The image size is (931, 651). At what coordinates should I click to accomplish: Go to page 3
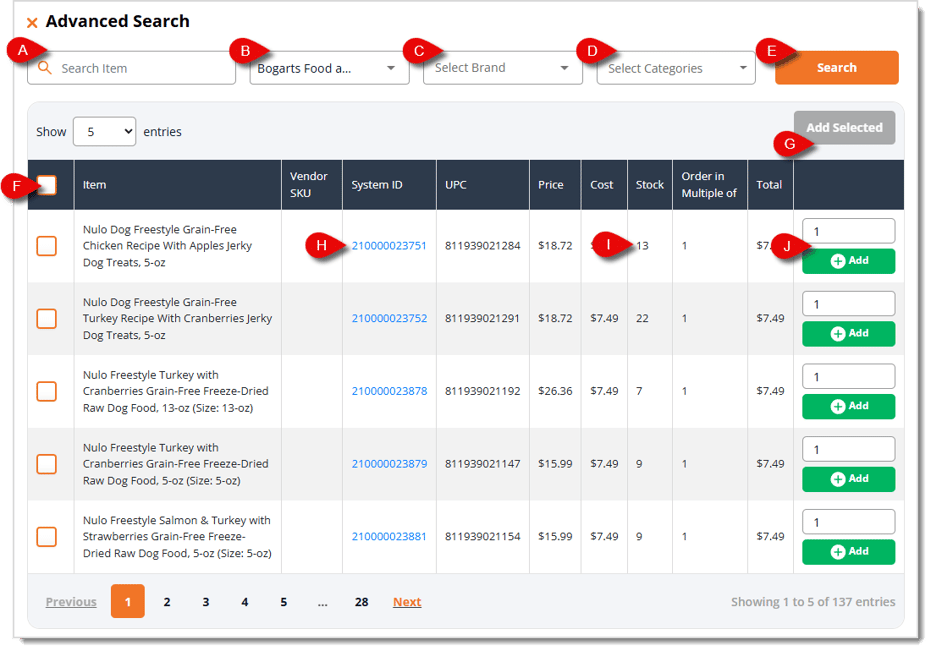click(x=205, y=602)
